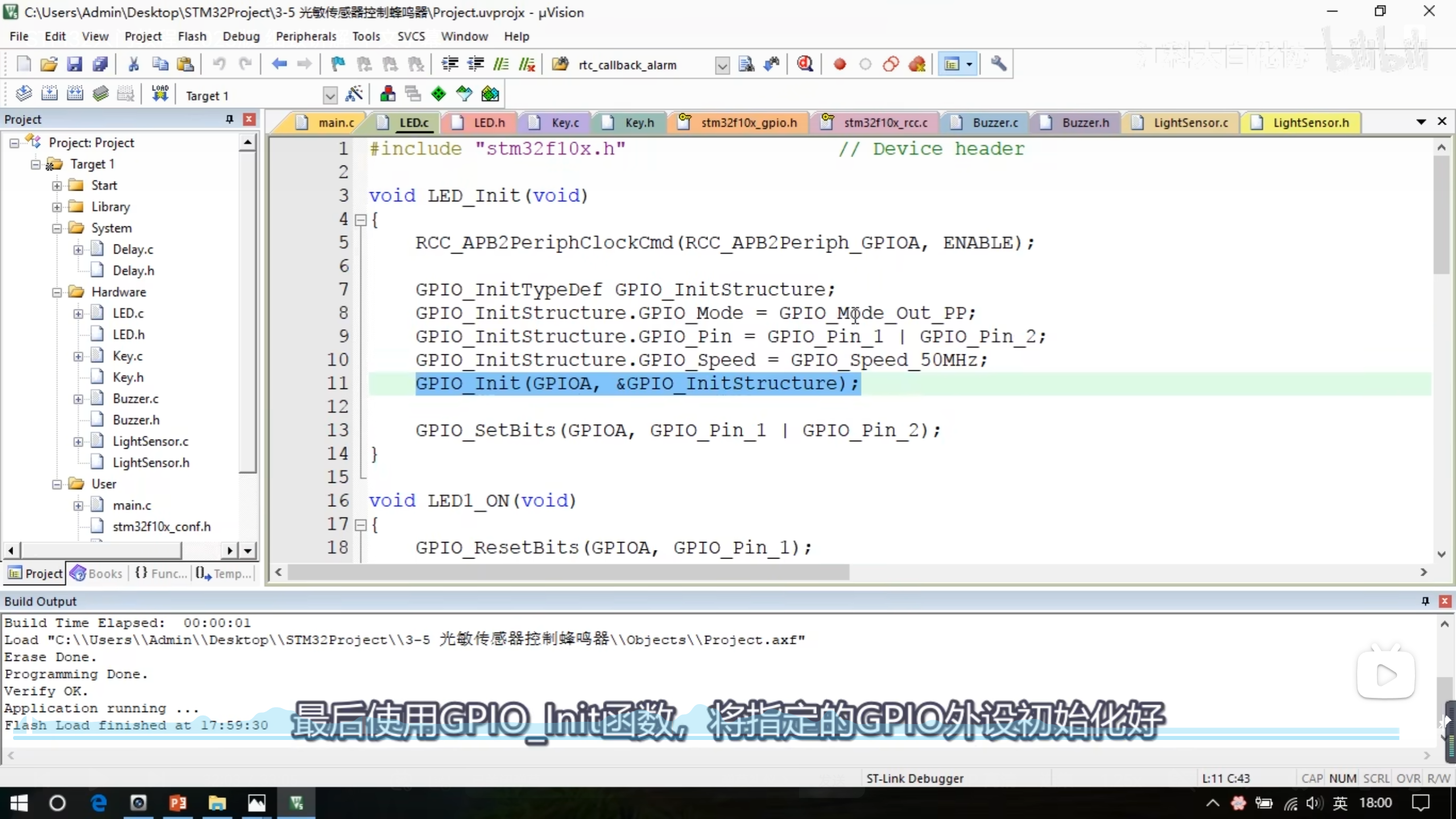Click the Save All icon
Viewport: 1456px width, 819px height.
pyautogui.click(x=100, y=64)
